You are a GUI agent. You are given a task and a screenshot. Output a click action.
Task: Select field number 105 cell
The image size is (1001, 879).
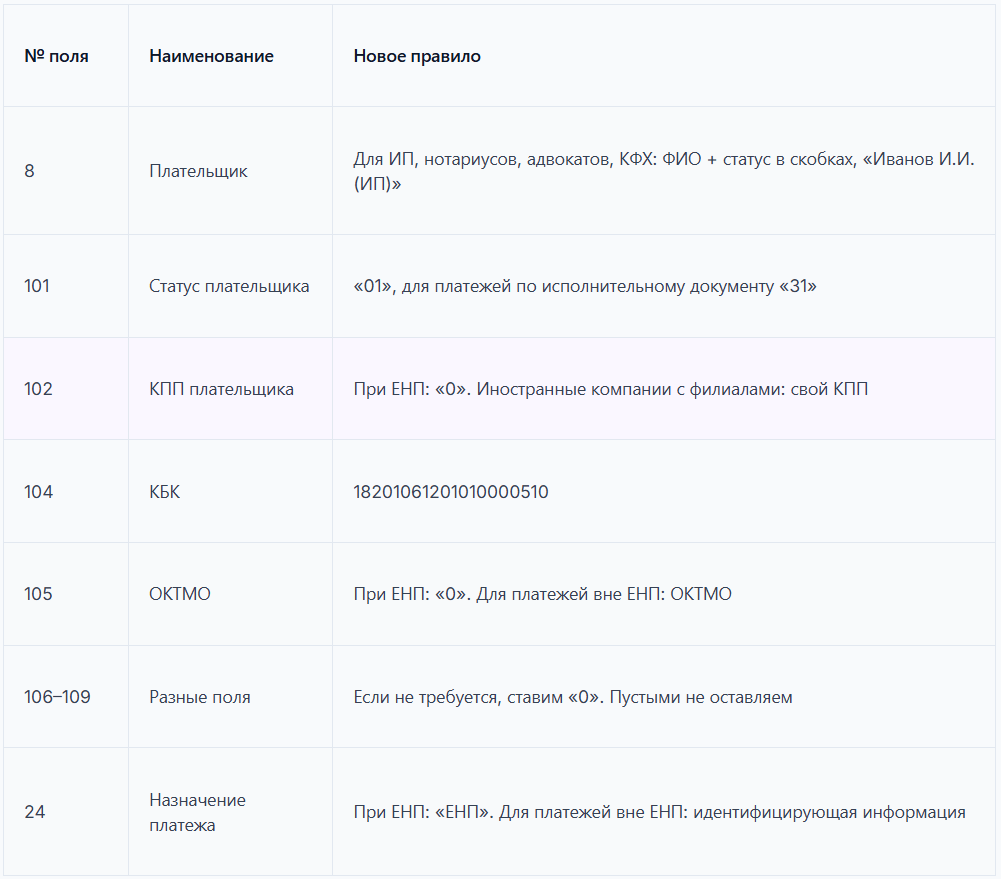(x=38, y=594)
